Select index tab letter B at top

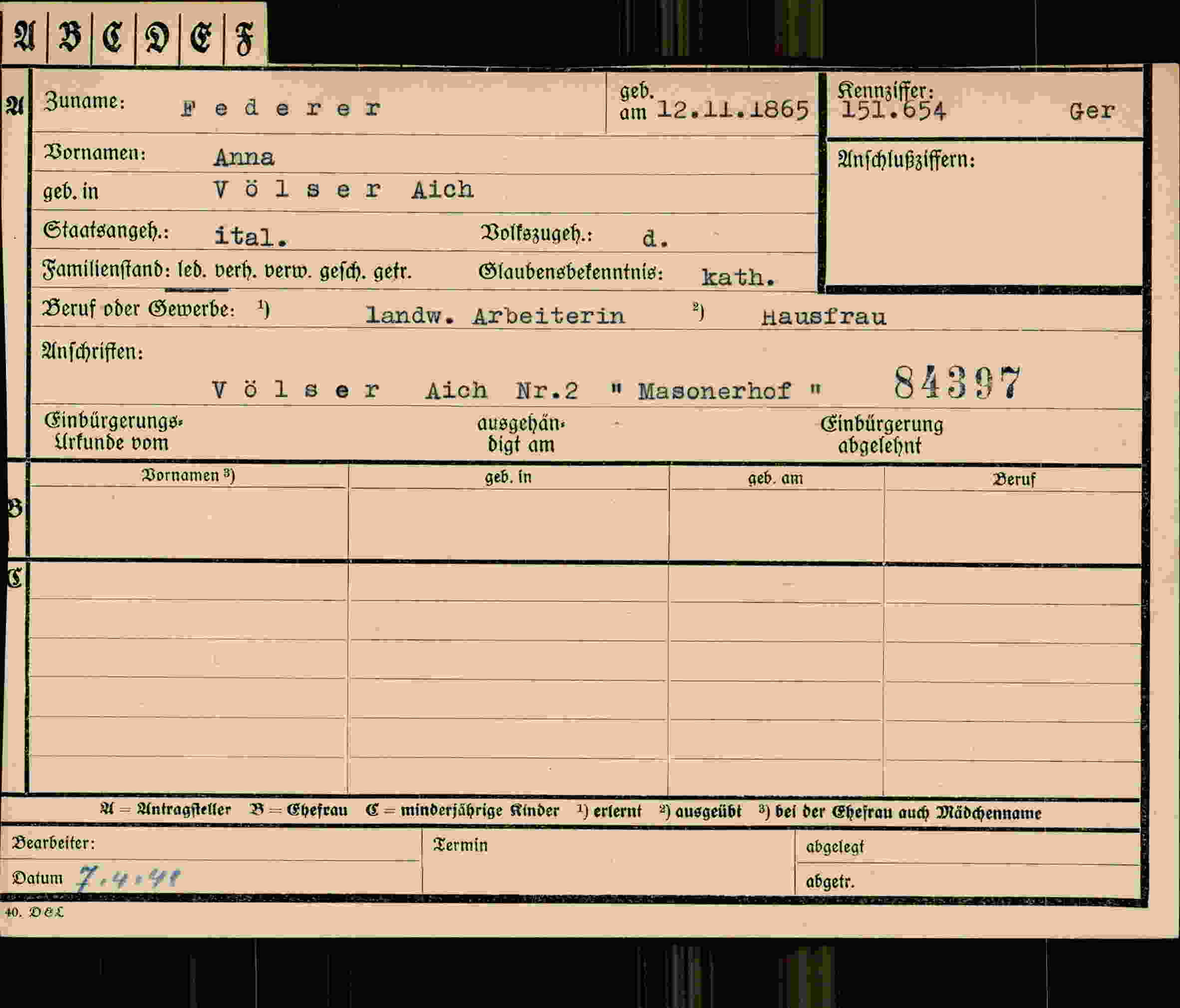69,36
